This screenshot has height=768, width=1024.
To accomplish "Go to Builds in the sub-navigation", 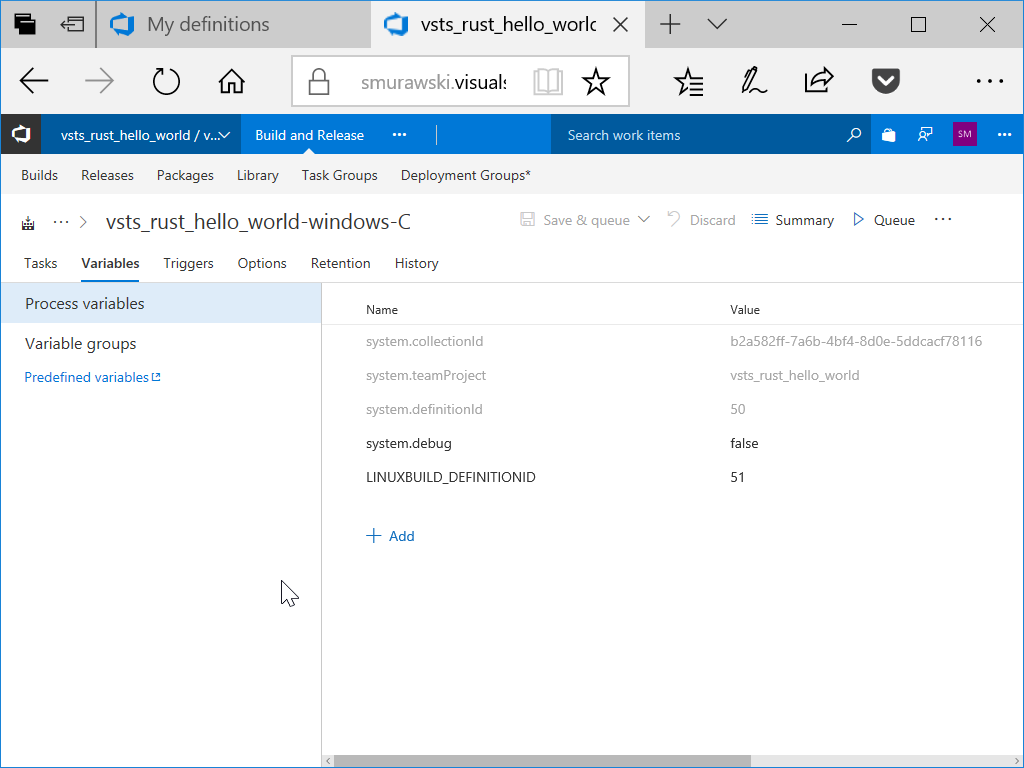I will pos(39,175).
